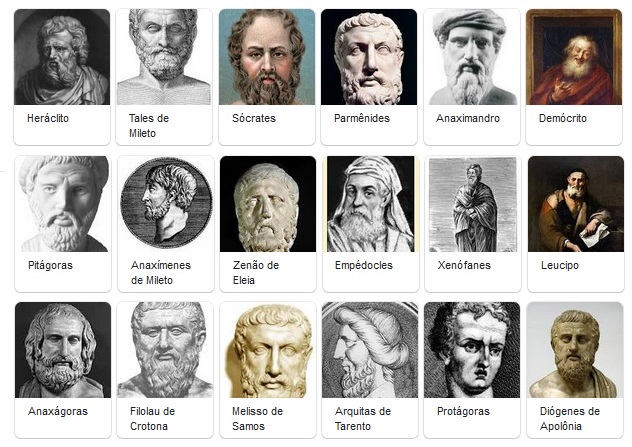This screenshot has height=447, width=632.
Task: Click the Pitágoras bust image
Action: click(63, 204)
